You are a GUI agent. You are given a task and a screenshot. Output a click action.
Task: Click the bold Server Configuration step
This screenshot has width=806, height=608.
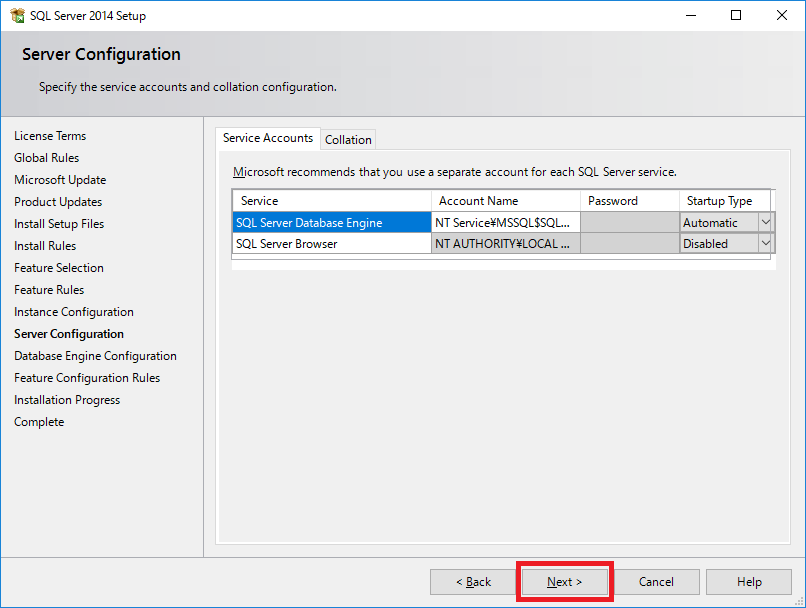point(69,334)
